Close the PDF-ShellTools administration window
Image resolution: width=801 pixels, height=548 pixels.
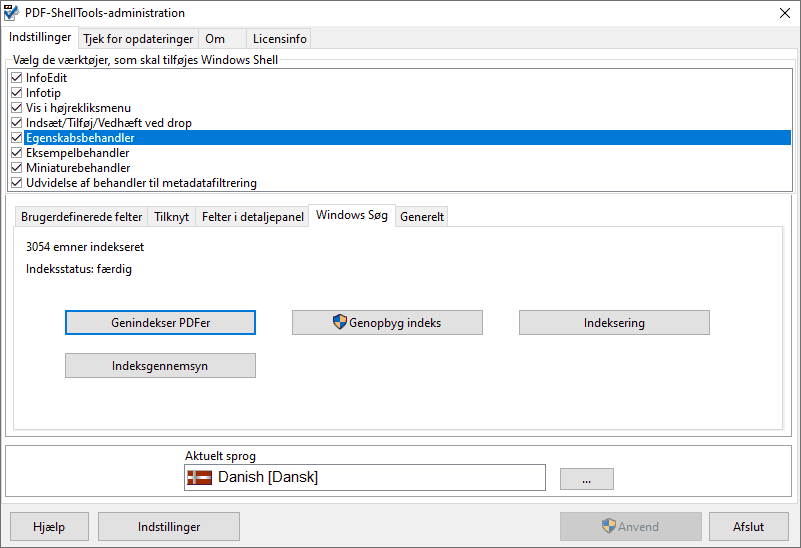[x=785, y=13]
